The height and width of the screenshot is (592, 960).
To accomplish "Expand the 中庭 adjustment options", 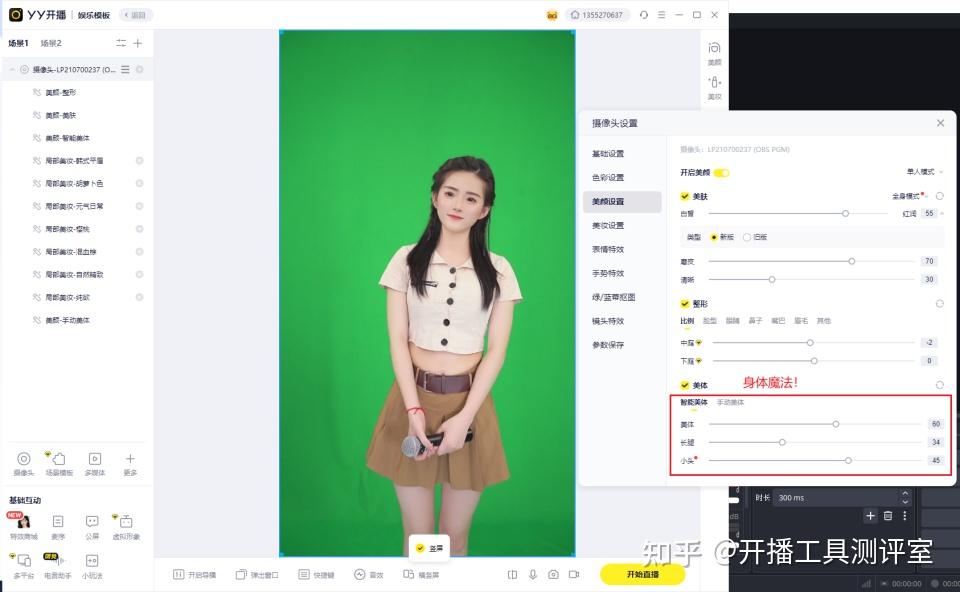I will point(698,342).
